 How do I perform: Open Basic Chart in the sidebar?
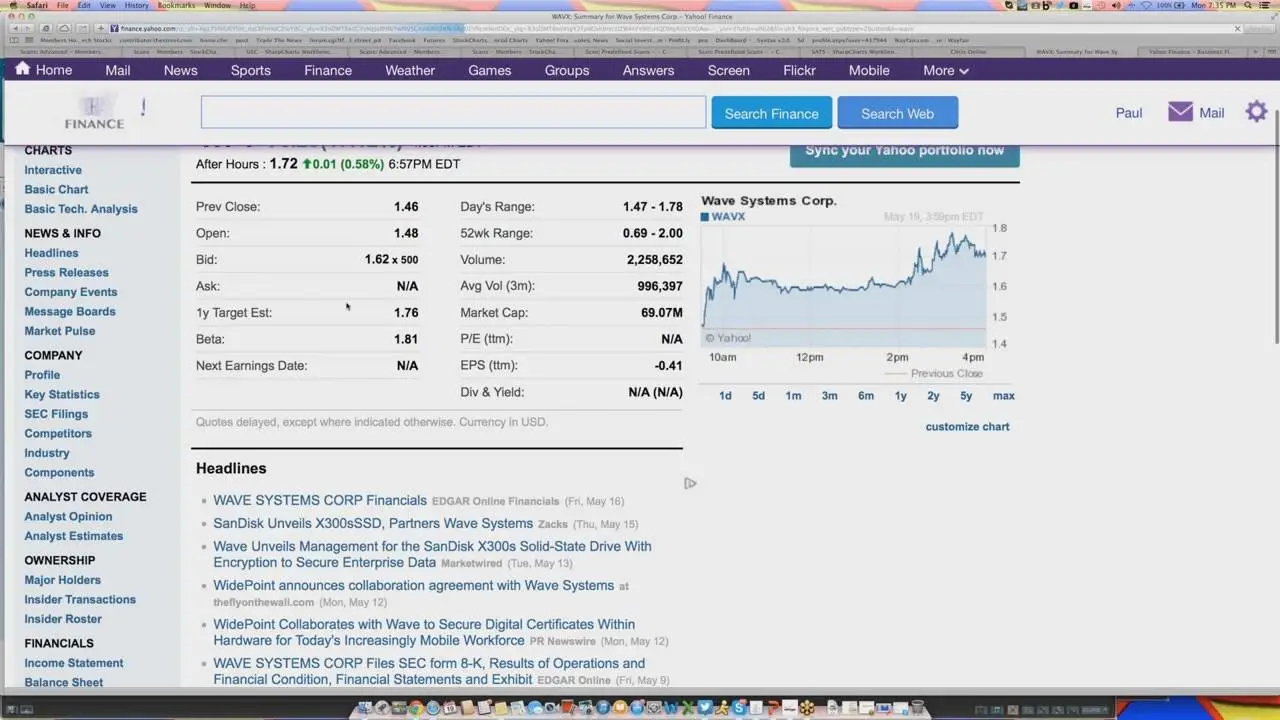(x=56, y=189)
